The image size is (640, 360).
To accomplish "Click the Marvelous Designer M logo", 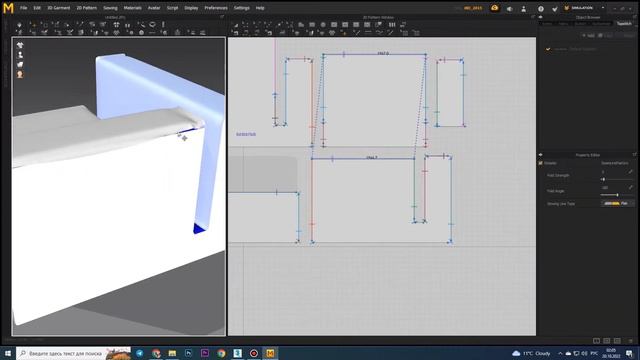I will point(8,8).
